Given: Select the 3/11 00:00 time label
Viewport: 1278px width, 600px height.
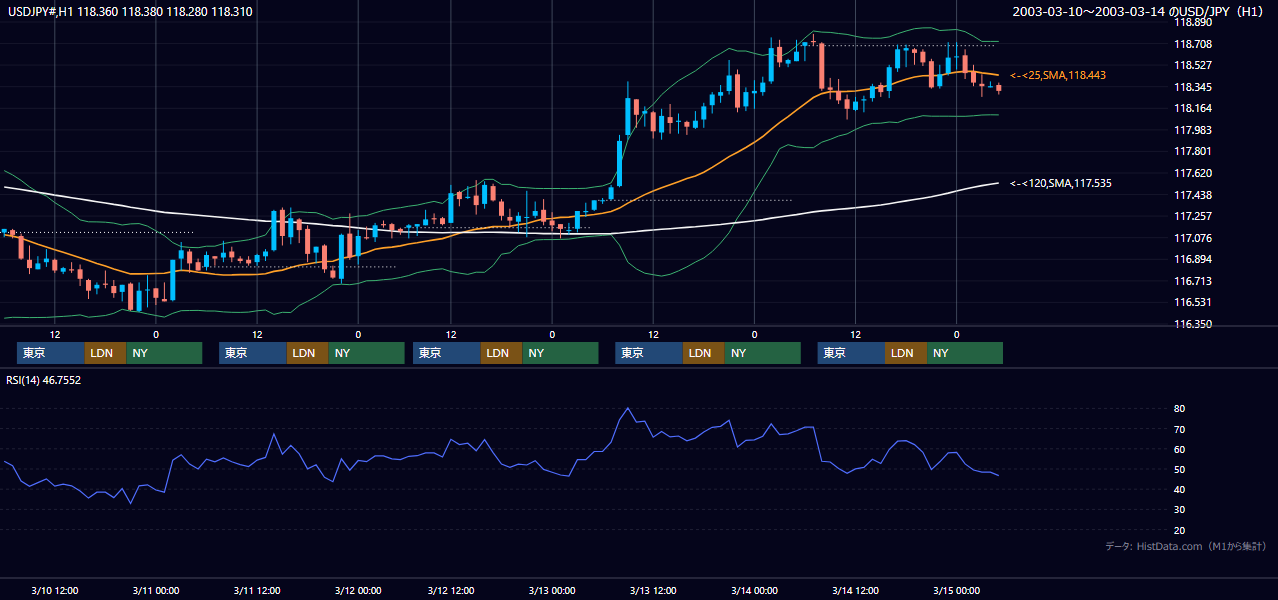Looking at the screenshot, I should click(155, 590).
